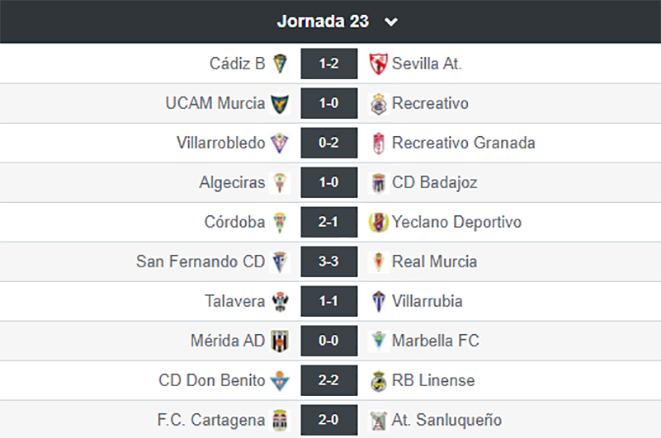Screen dimensions: 661x438
Task: Open the 1-2 score of Cádiz B match
Action: (329, 64)
